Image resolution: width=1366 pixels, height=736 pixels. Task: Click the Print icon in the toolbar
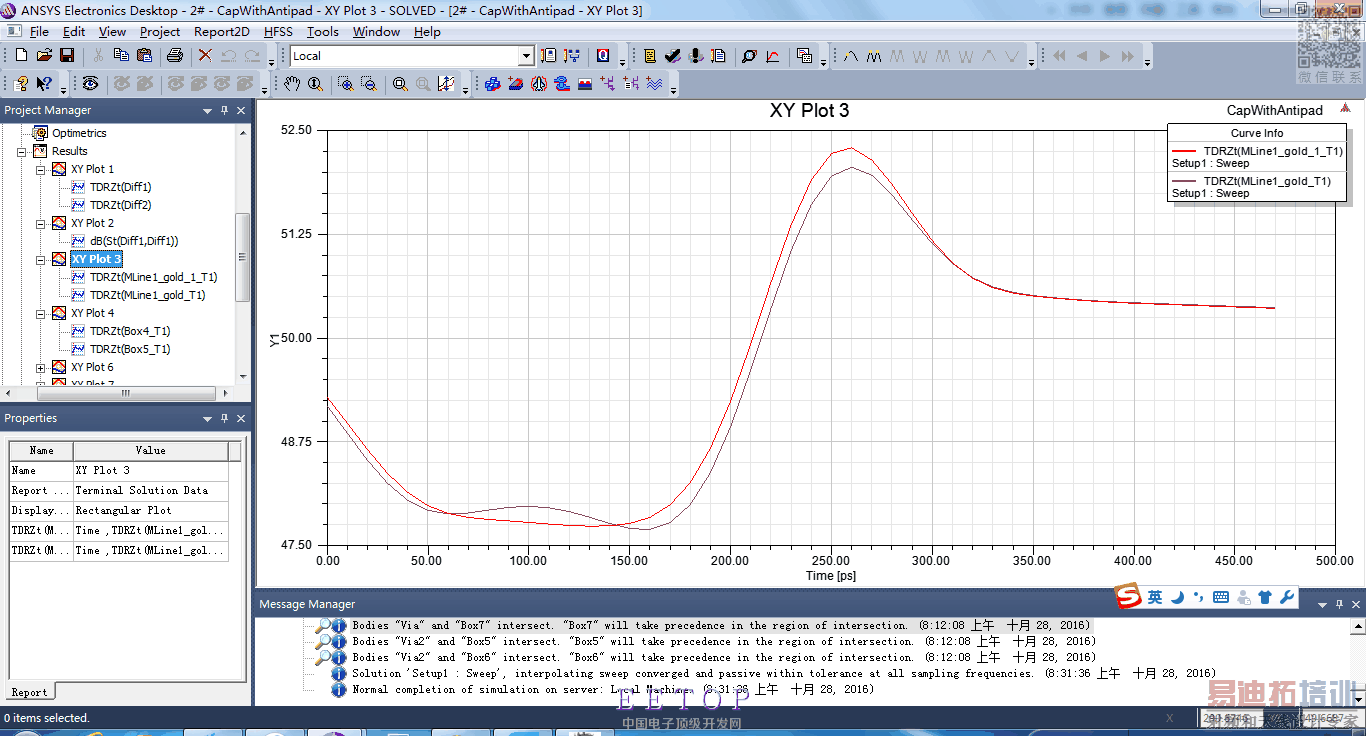click(x=174, y=56)
